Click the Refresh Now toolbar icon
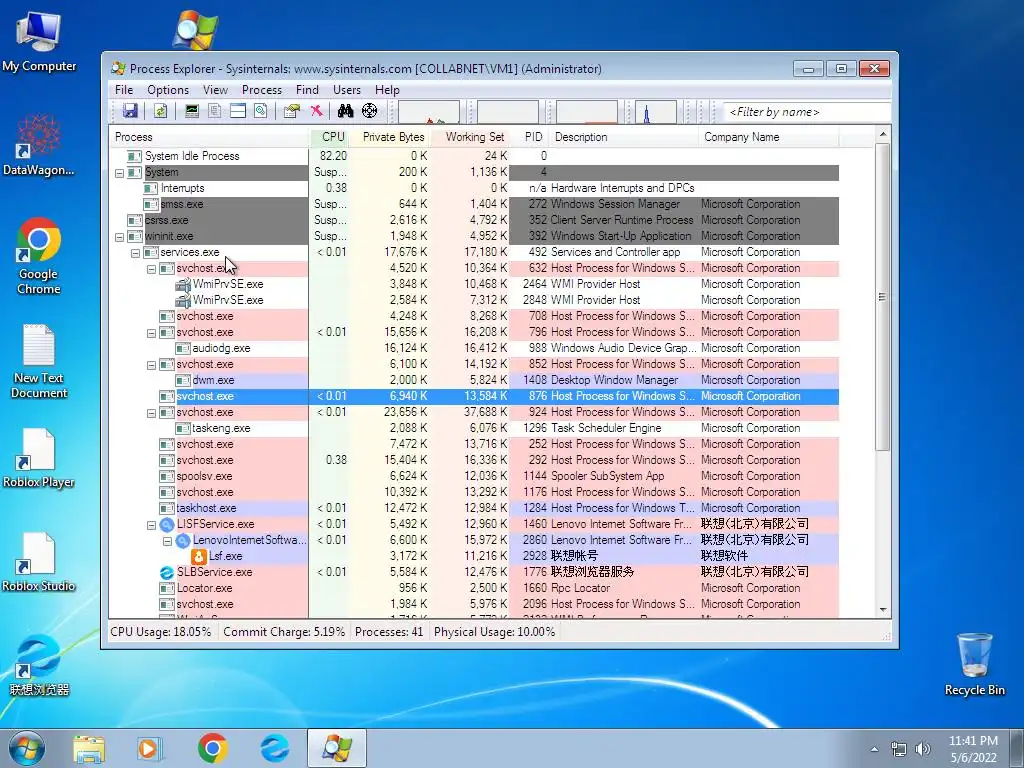Screen dimensions: 1024x768 (160, 111)
